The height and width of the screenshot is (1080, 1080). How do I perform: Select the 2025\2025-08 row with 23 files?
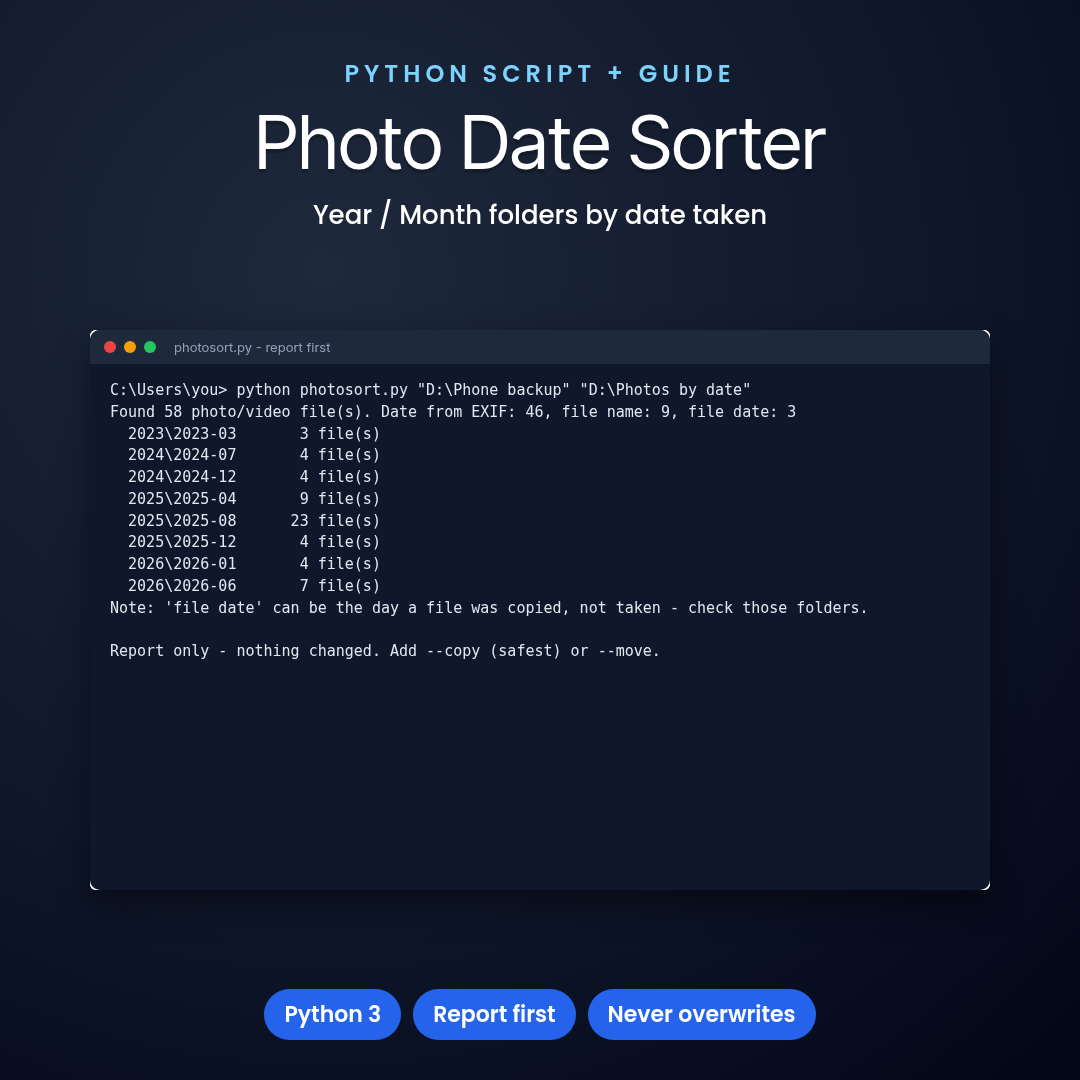(x=253, y=521)
